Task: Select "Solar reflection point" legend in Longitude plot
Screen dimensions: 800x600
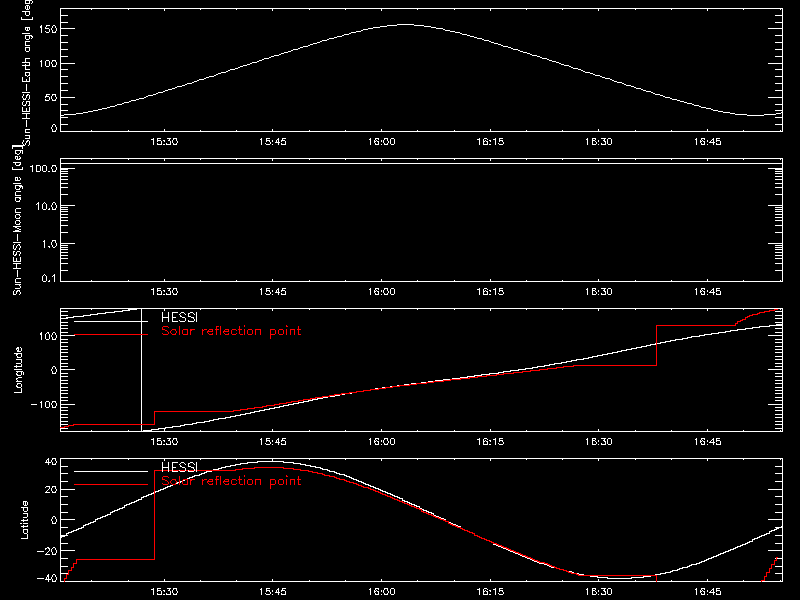Action: pyautogui.click(x=231, y=331)
